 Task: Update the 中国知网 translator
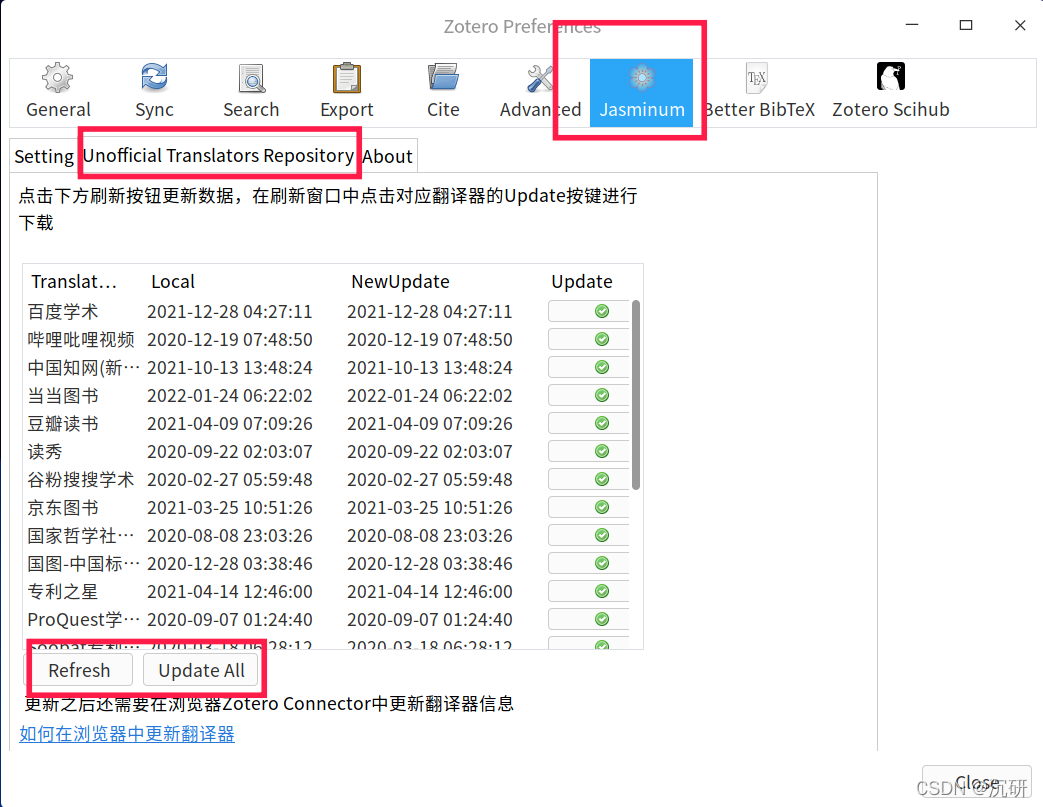(x=588, y=367)
